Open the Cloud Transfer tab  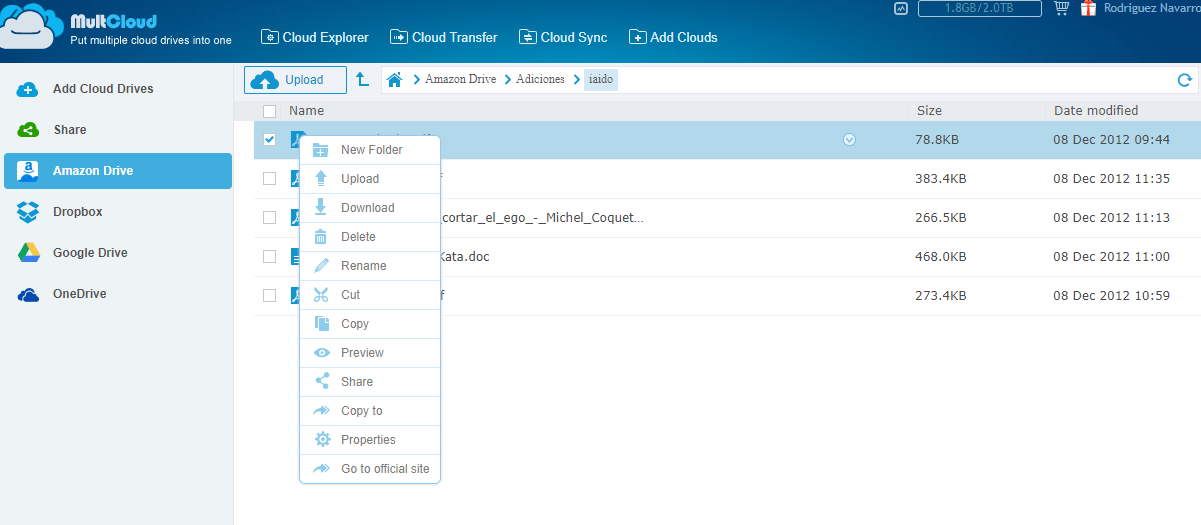(x=443, y=37)
